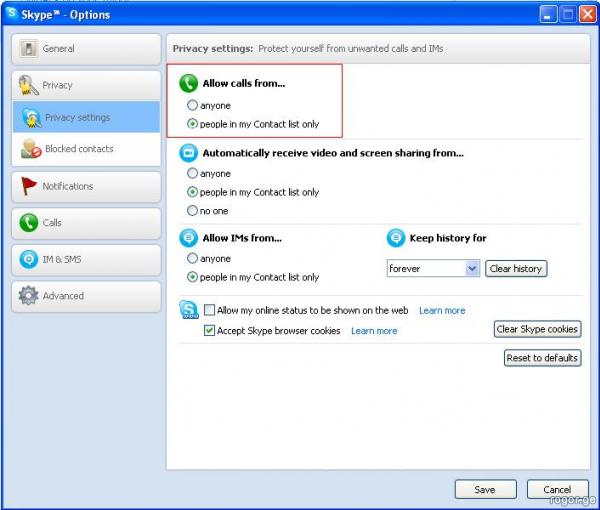Enable online status shown on the web

point(209,310)
